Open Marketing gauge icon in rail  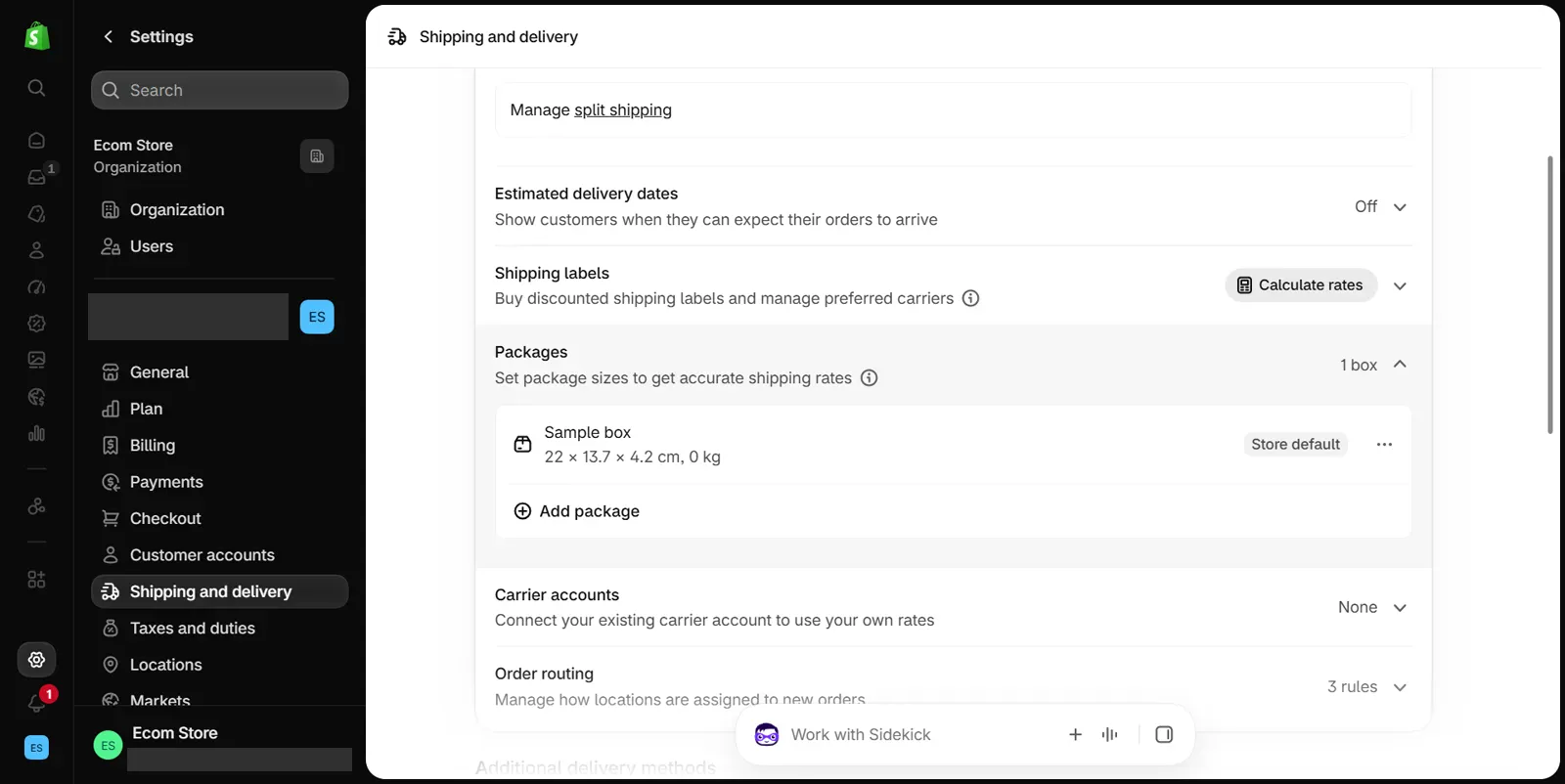36,286
